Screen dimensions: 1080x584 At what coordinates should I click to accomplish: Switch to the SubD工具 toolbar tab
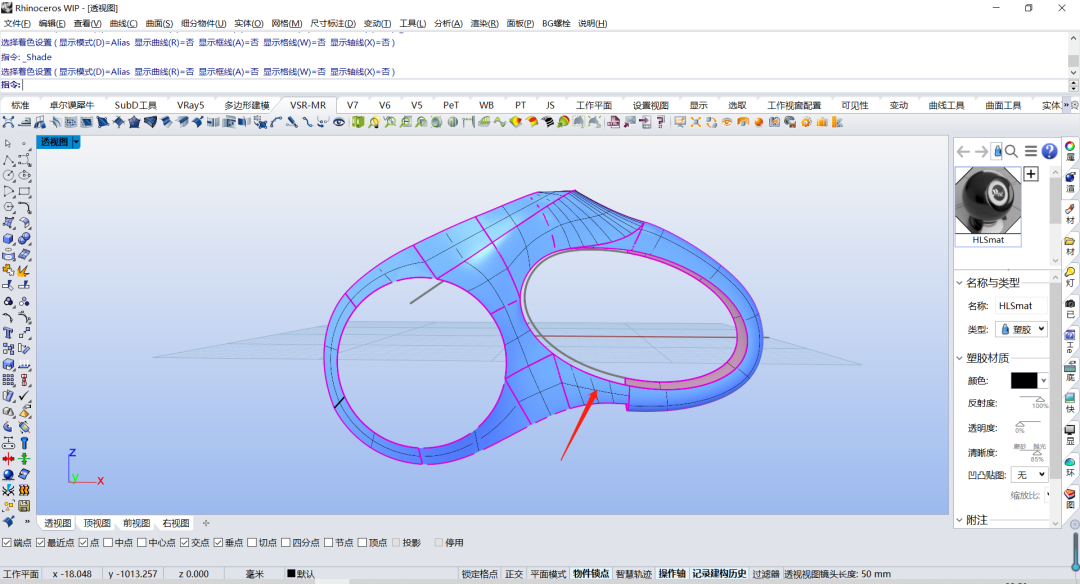pyautogui.click(x=135, y=105)
